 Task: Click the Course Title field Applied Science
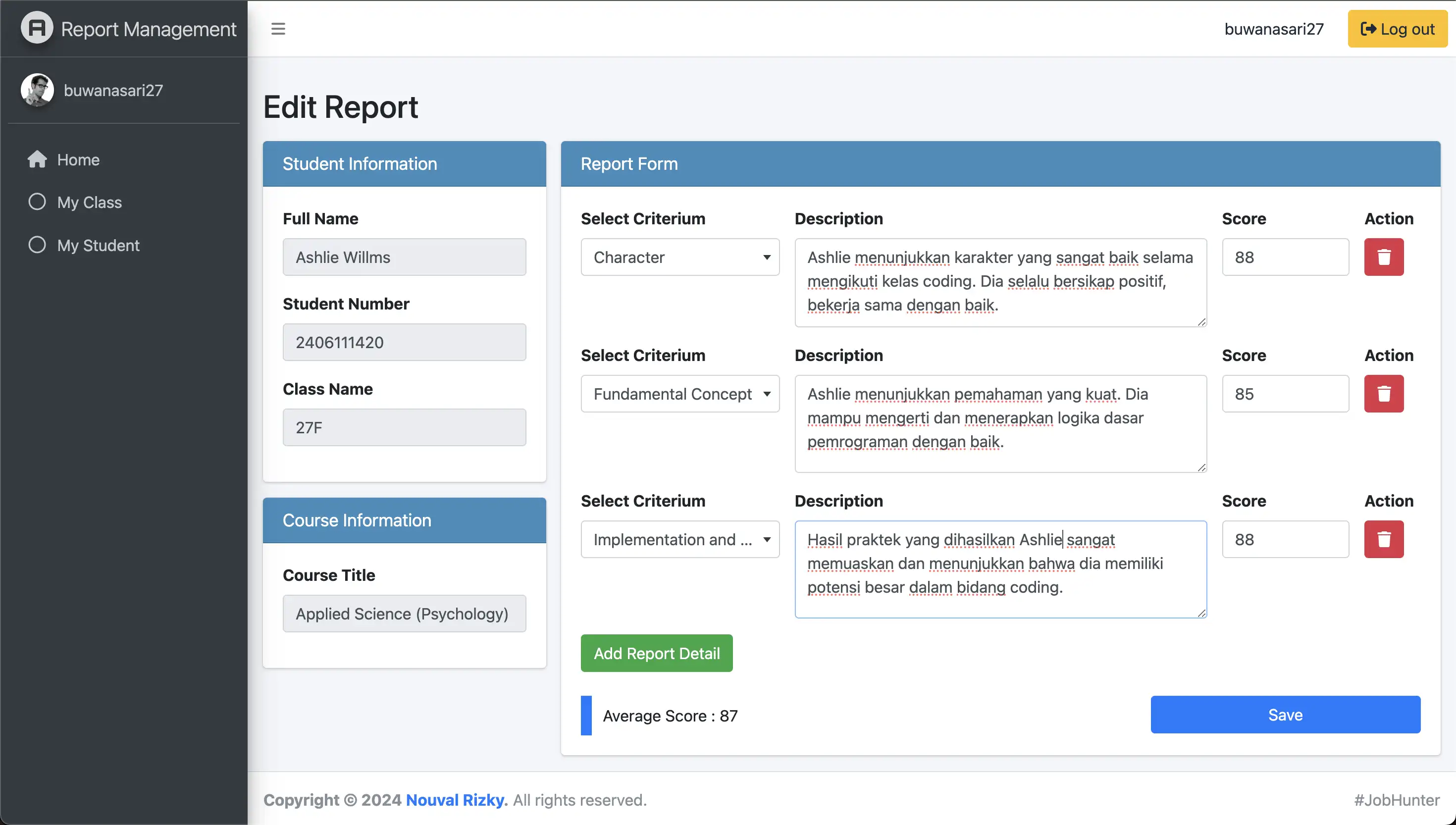point(404,614)
